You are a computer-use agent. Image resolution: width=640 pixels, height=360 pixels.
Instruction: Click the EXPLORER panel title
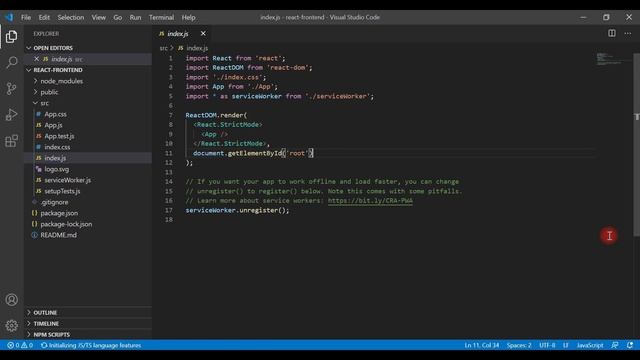[x=46, y=33]
